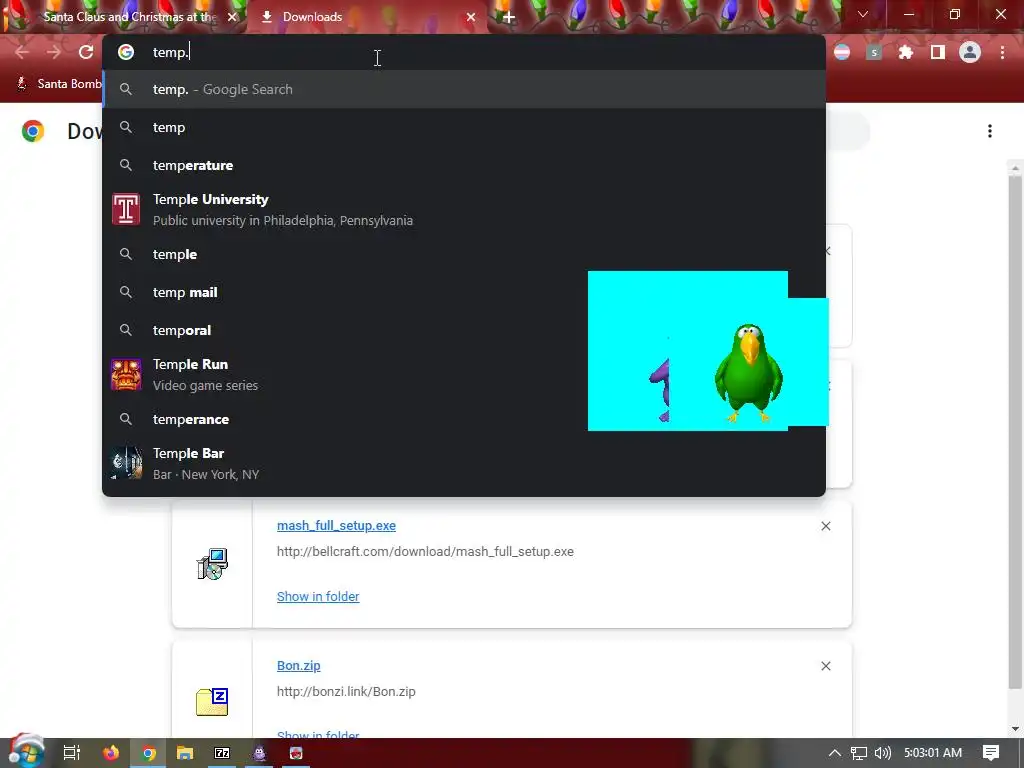Click the Google icon in address bar
Screen dimensions: 1024x768
(126, 52)
